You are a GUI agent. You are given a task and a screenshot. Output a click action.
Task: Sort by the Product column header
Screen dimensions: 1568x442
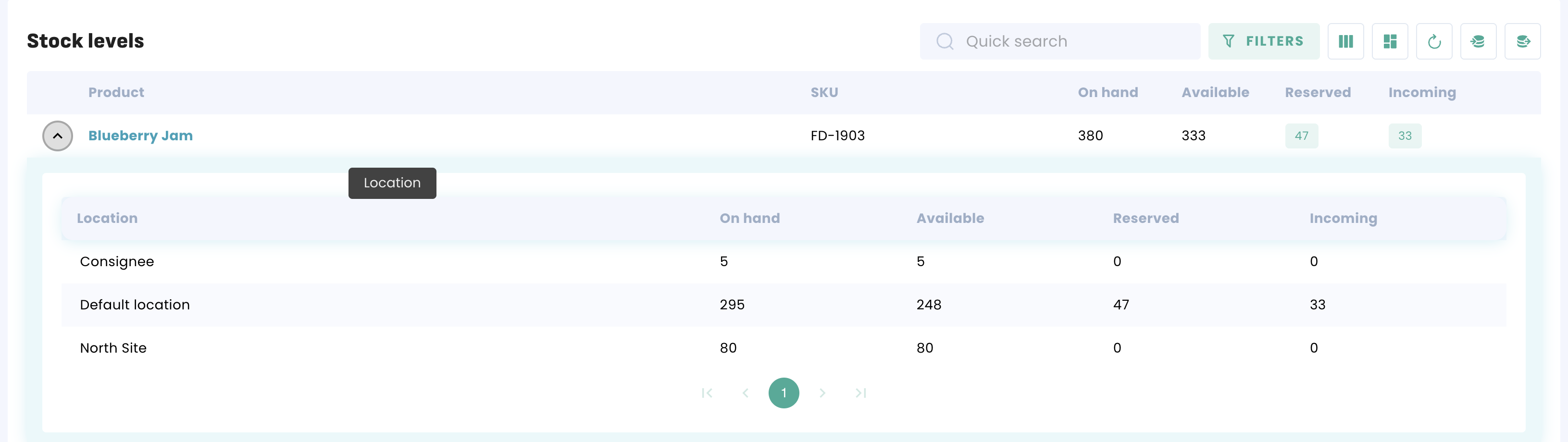click(x=116, y=92)
